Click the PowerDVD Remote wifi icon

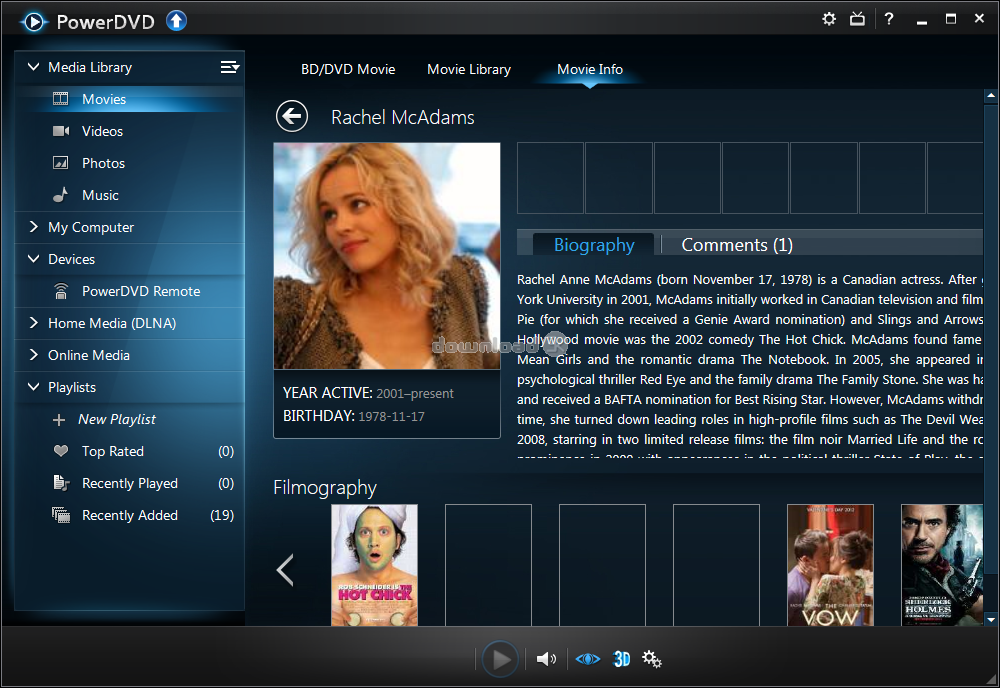(x=61, y=291)
